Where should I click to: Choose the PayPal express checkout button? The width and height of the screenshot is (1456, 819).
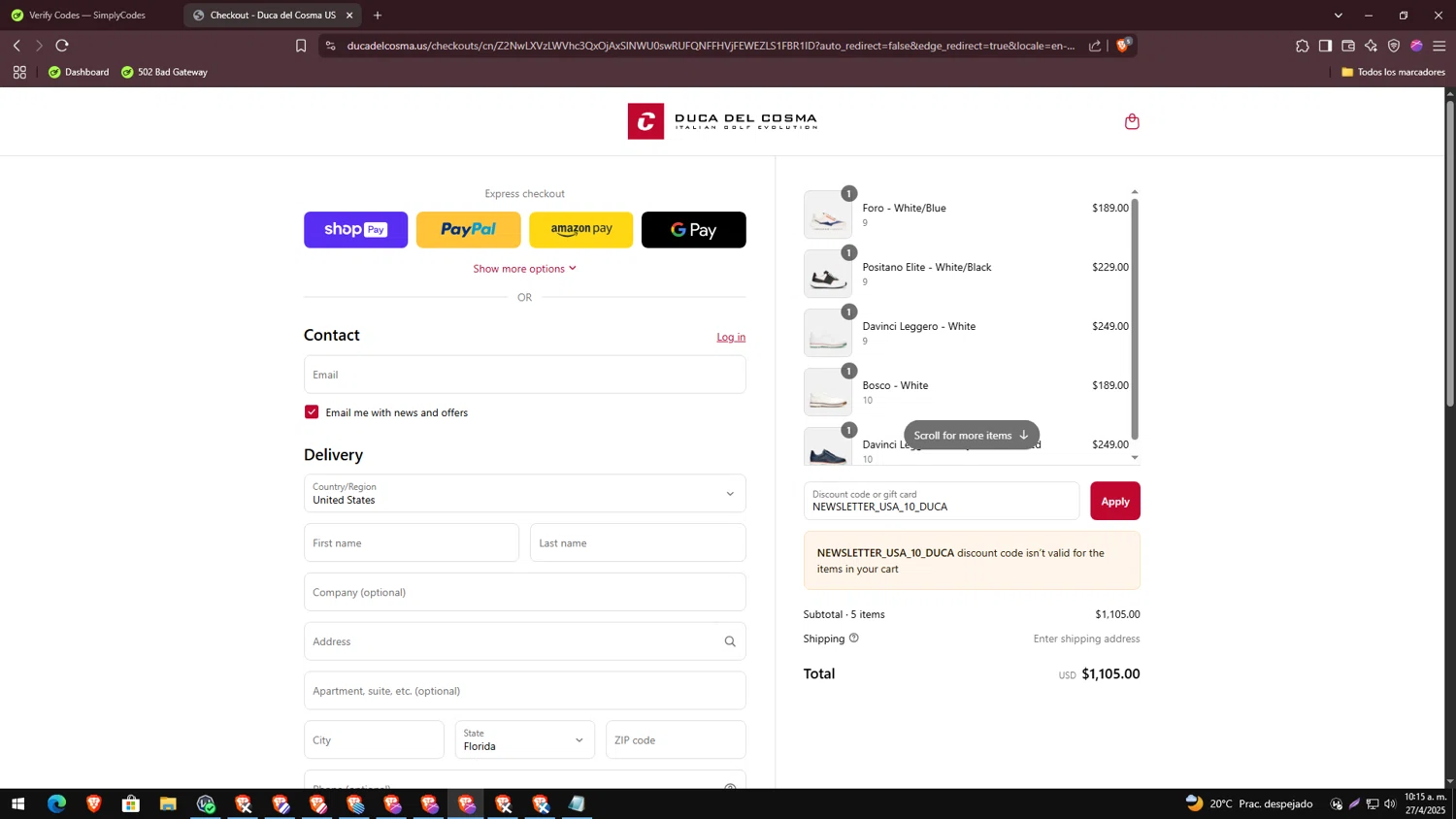coord(469,230)
